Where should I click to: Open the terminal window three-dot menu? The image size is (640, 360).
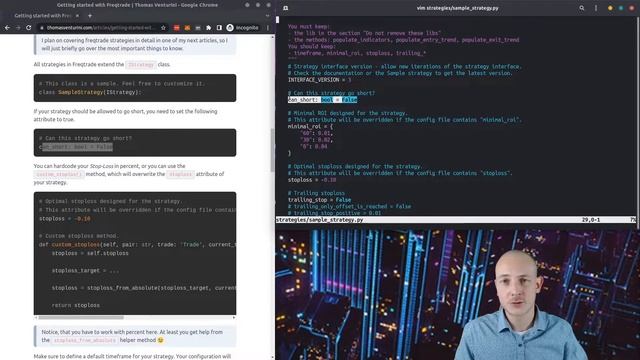coord(596,8)
